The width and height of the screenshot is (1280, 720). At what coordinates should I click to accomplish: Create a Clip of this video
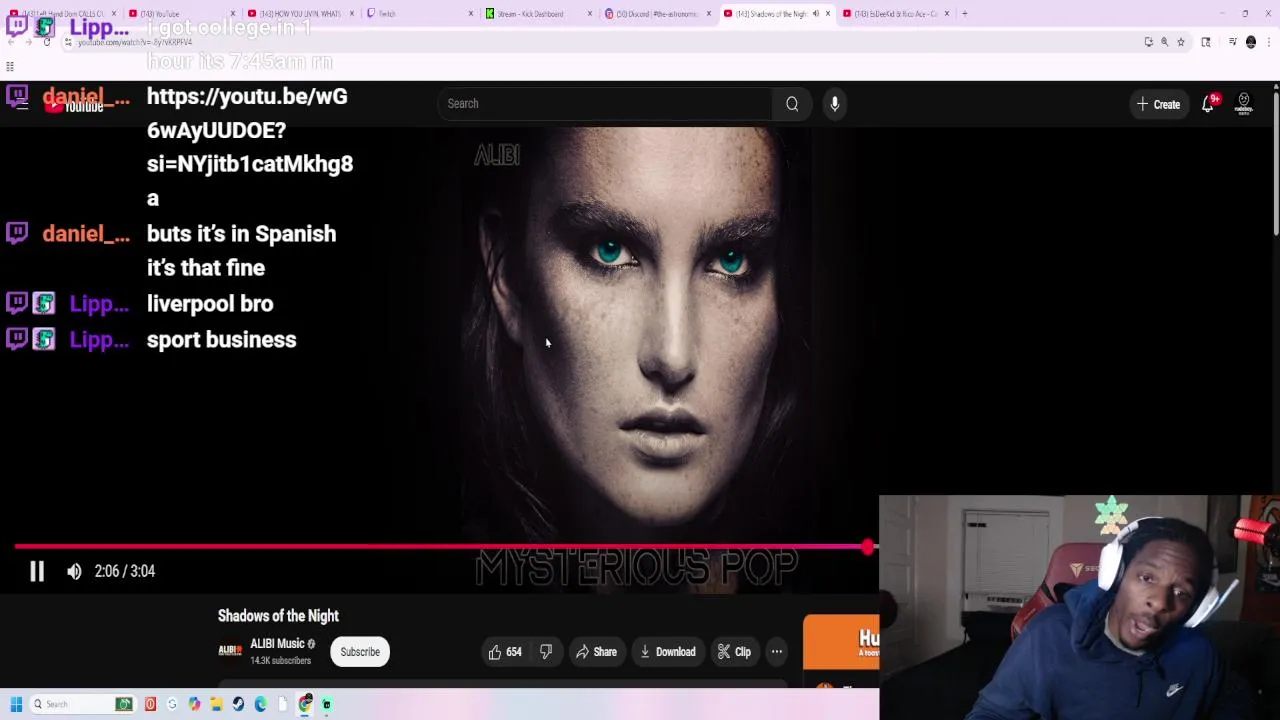[734, 652]
